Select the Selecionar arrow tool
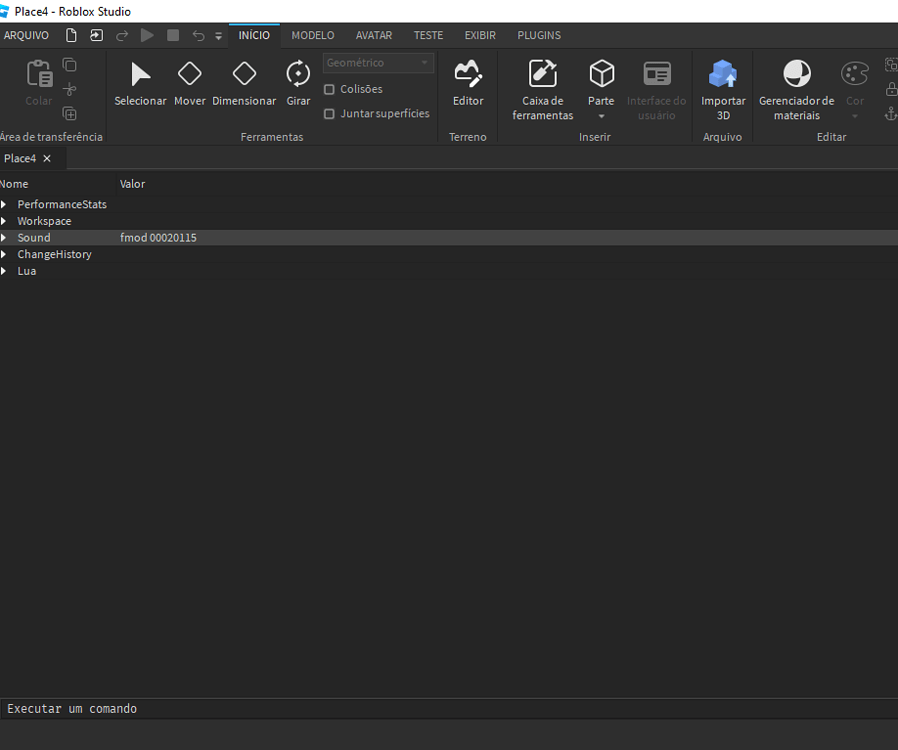 [140, 84]
